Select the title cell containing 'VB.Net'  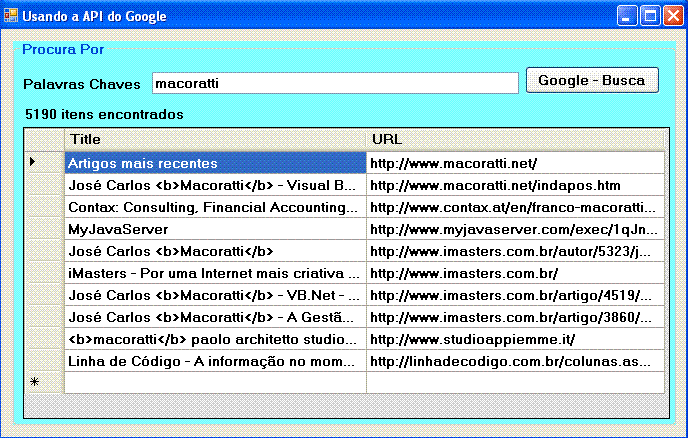[x=215, y=295]
